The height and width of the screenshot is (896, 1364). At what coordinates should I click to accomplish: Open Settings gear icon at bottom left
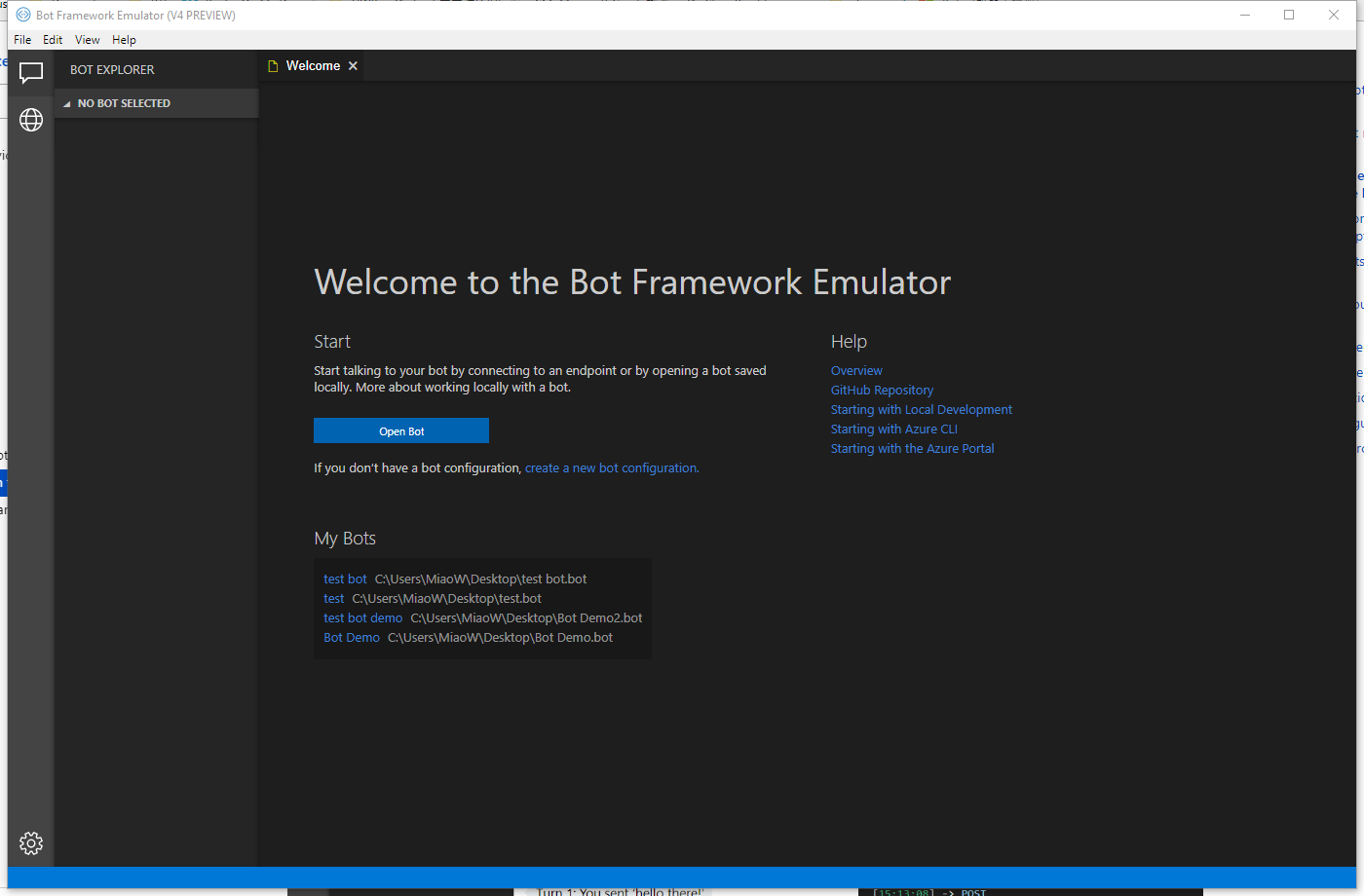click(x=31, y=843)
